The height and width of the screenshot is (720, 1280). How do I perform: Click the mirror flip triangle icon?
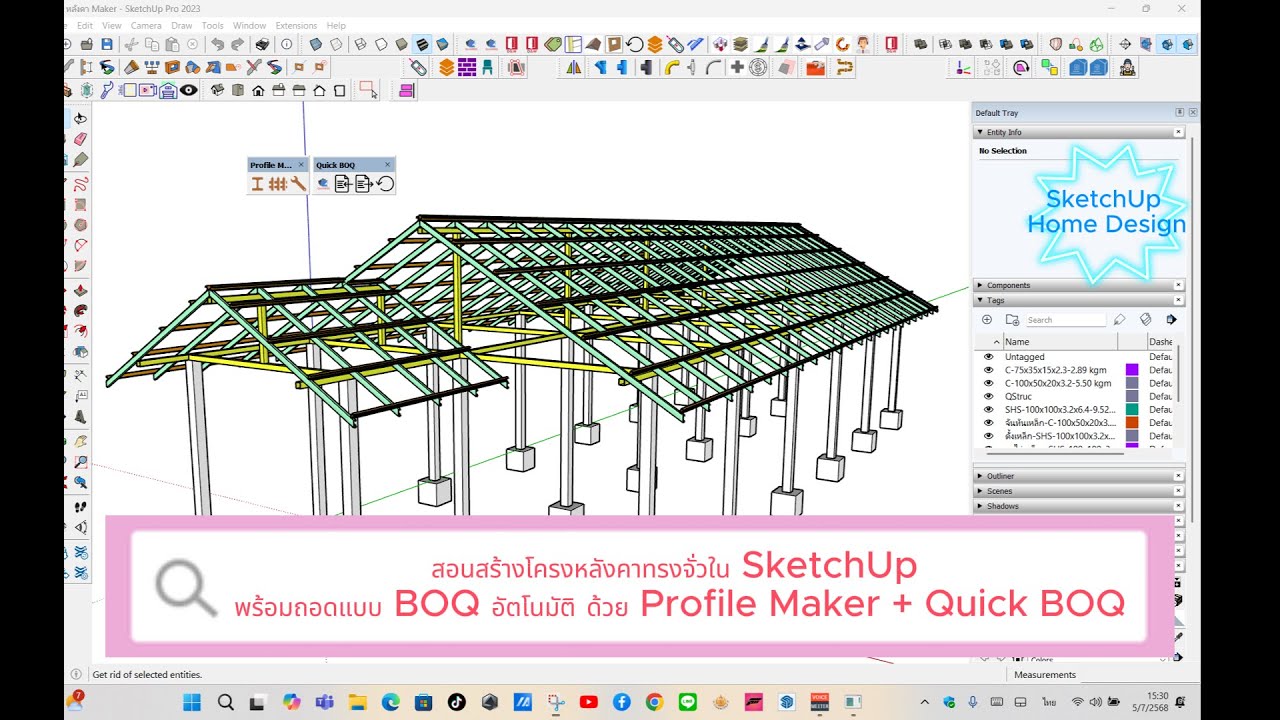[x=574, y=67]
